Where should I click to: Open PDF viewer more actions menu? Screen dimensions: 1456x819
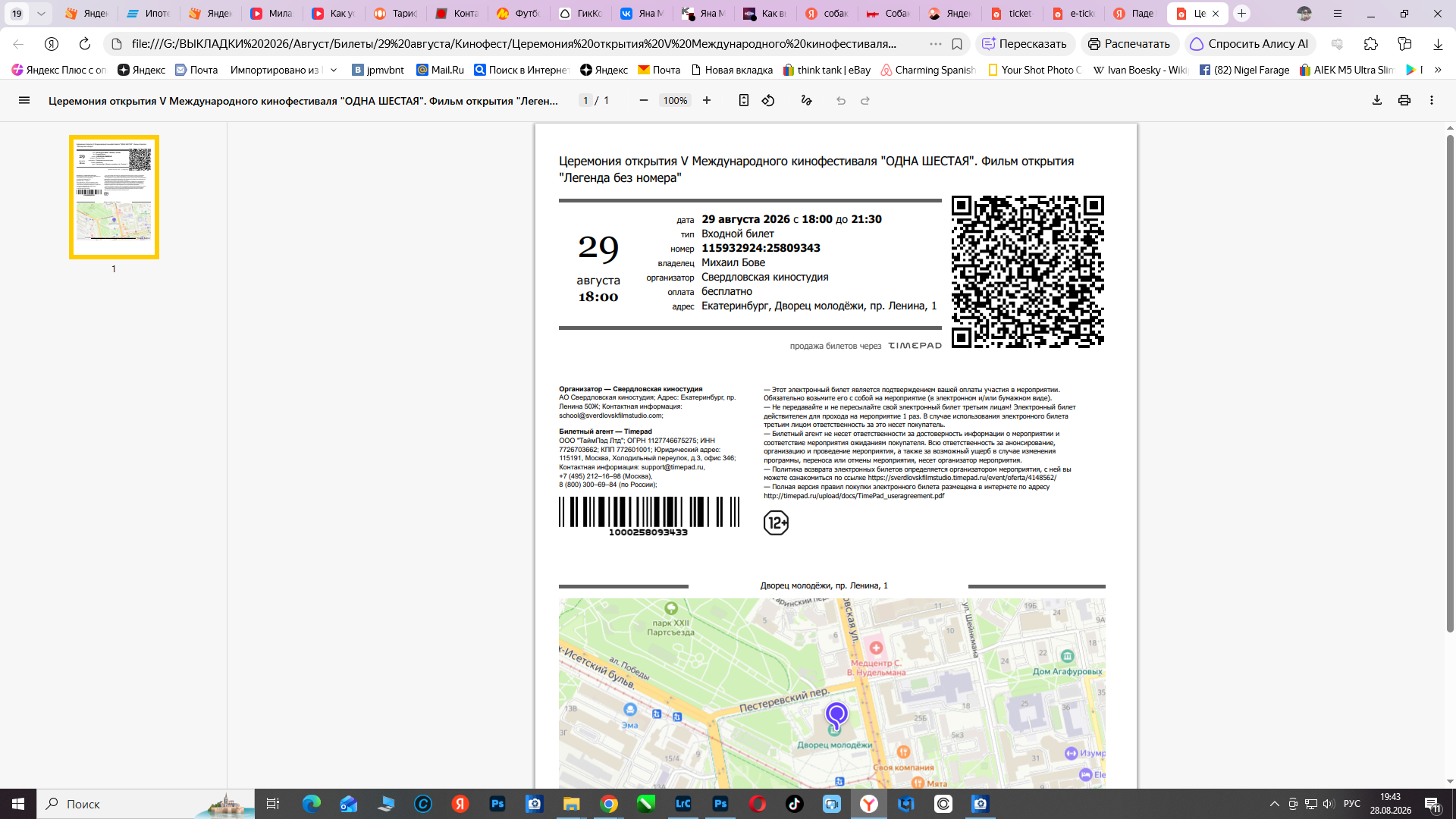1432,100
